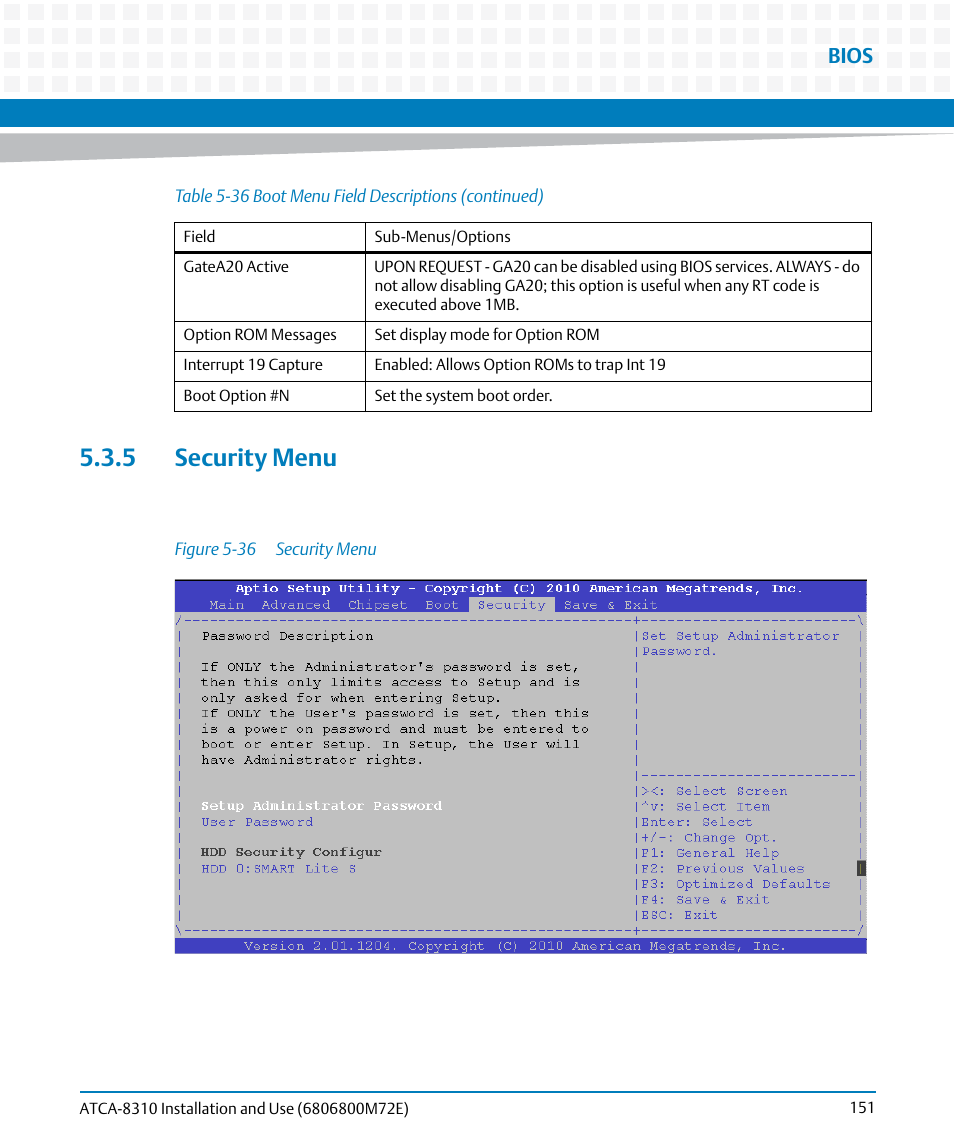Click the '^v: Select Item' line
The height and width of the screenshot is (1145, 954).
(x=705, y=806)
